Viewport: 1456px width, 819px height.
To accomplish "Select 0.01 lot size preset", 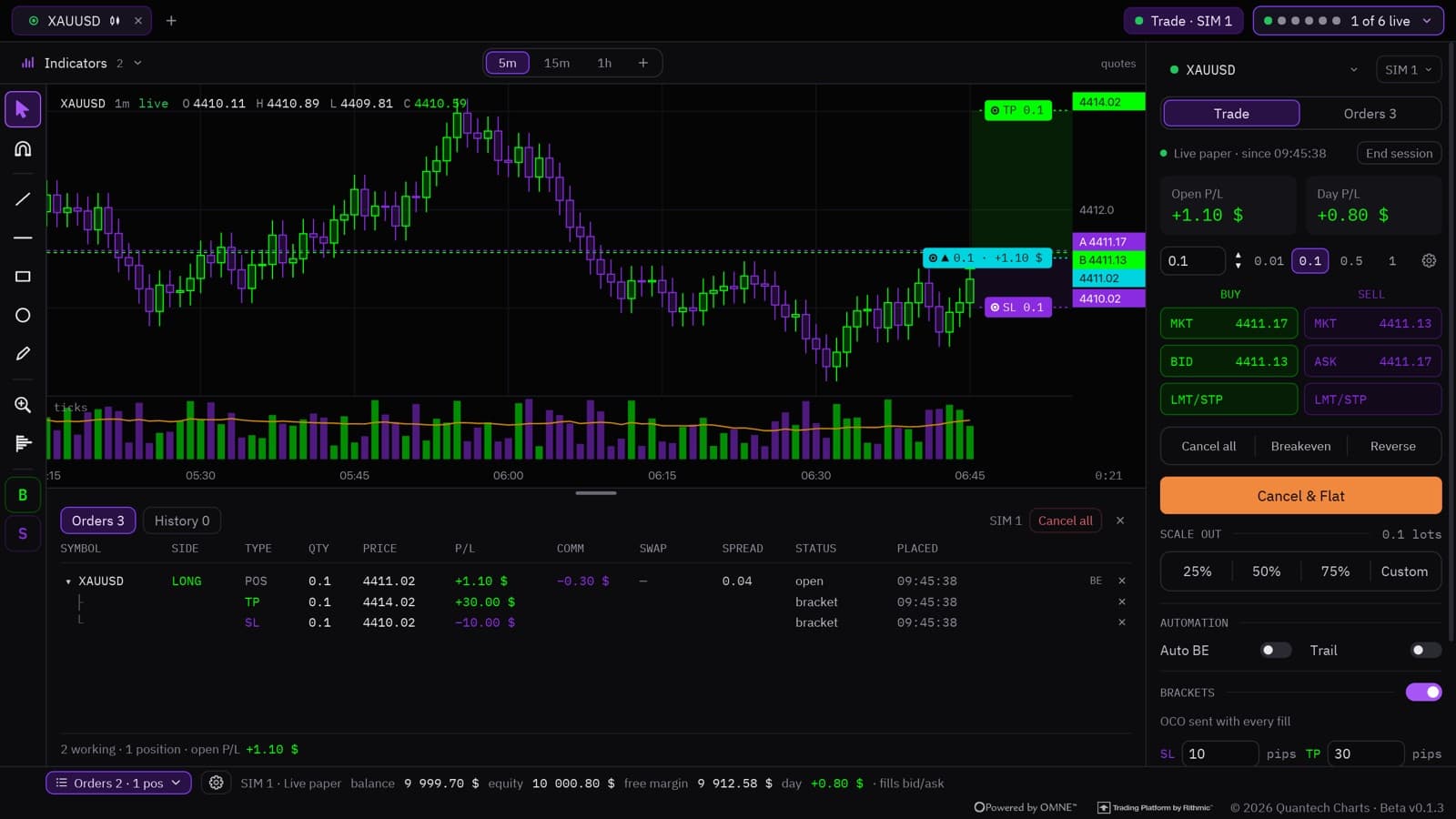I will click(1269, 260).
